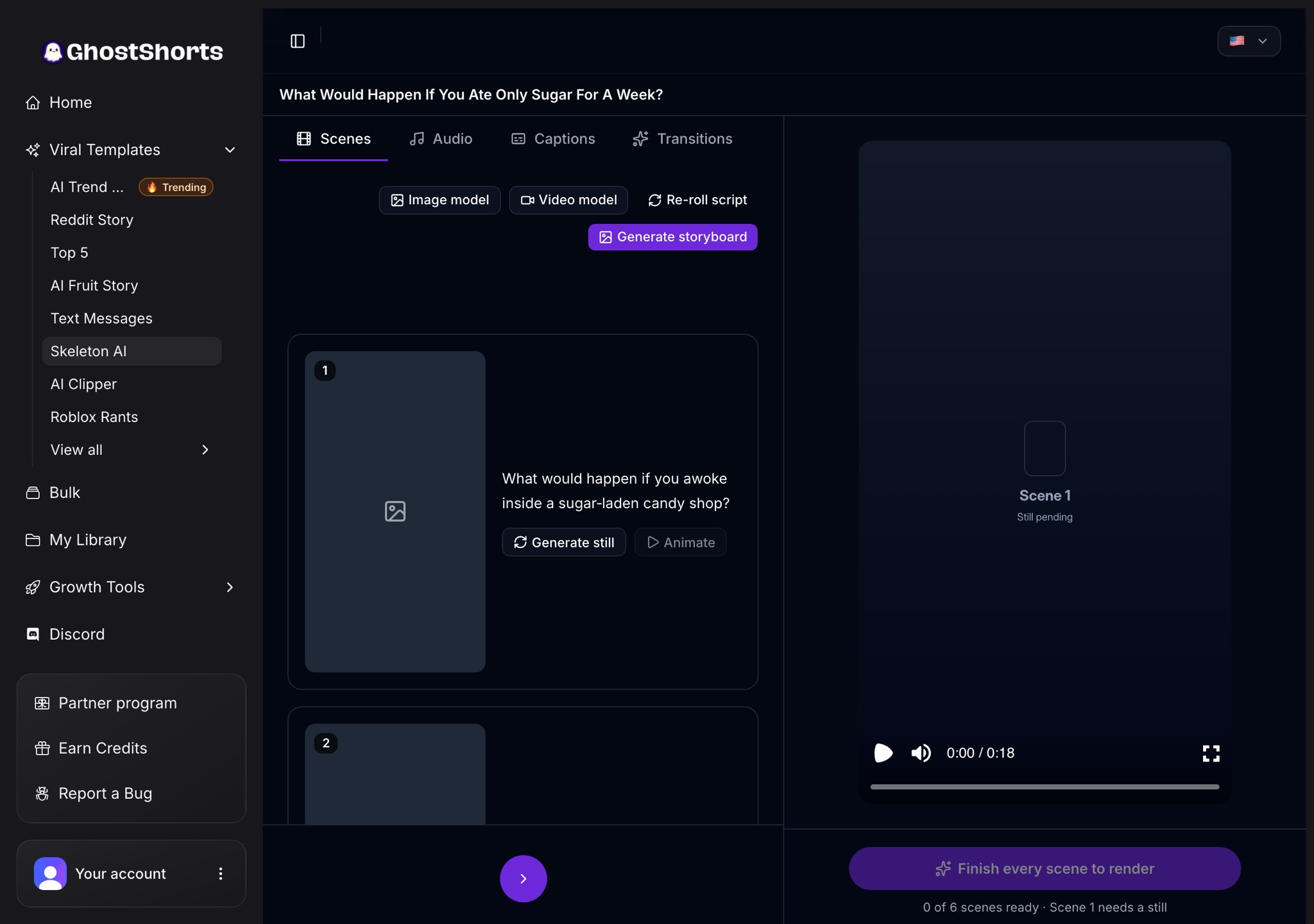Mute the preview volume
The image size is (1314, 924).
(x=921, y=753)
